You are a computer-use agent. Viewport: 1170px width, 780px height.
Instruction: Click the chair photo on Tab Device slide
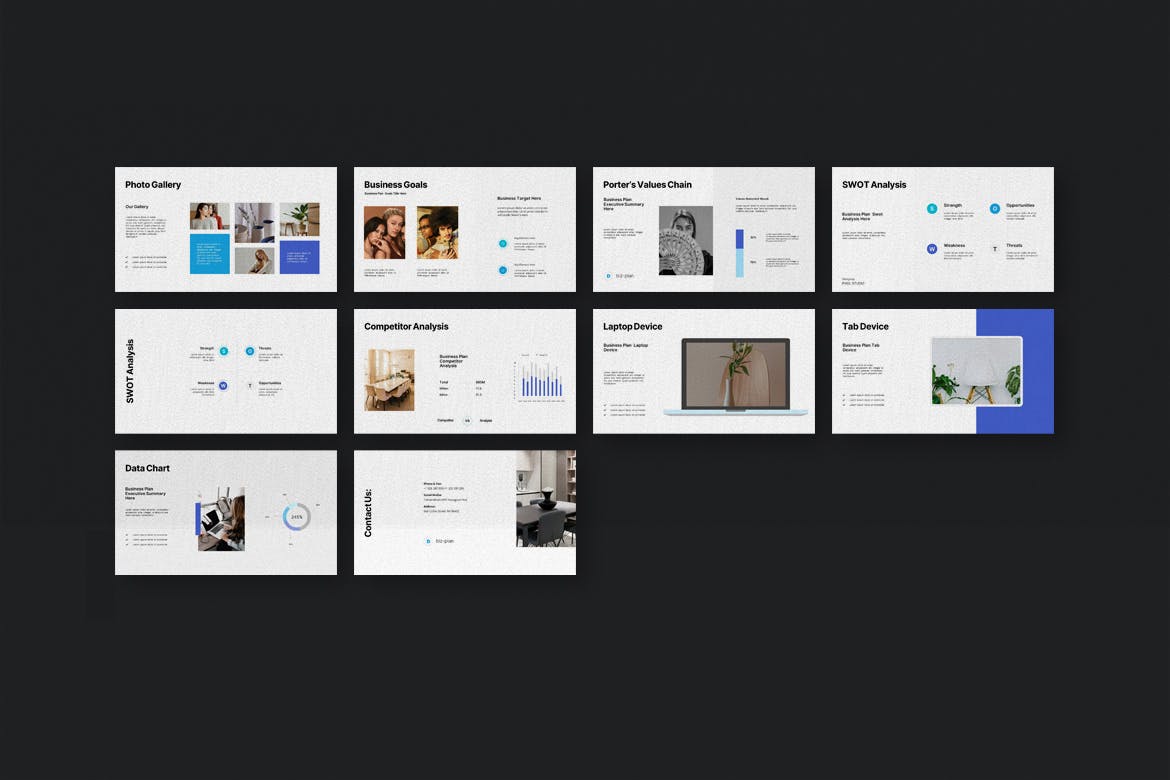click(976, 371)
